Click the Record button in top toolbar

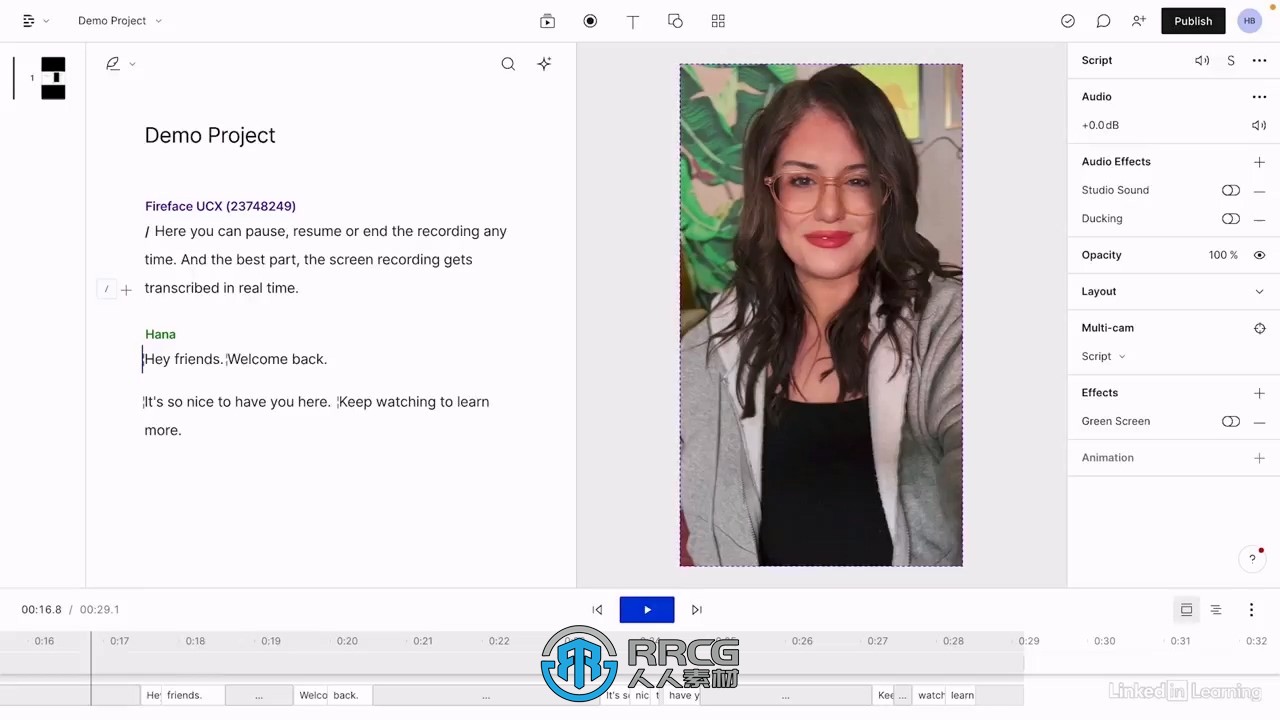pos(590,21)
